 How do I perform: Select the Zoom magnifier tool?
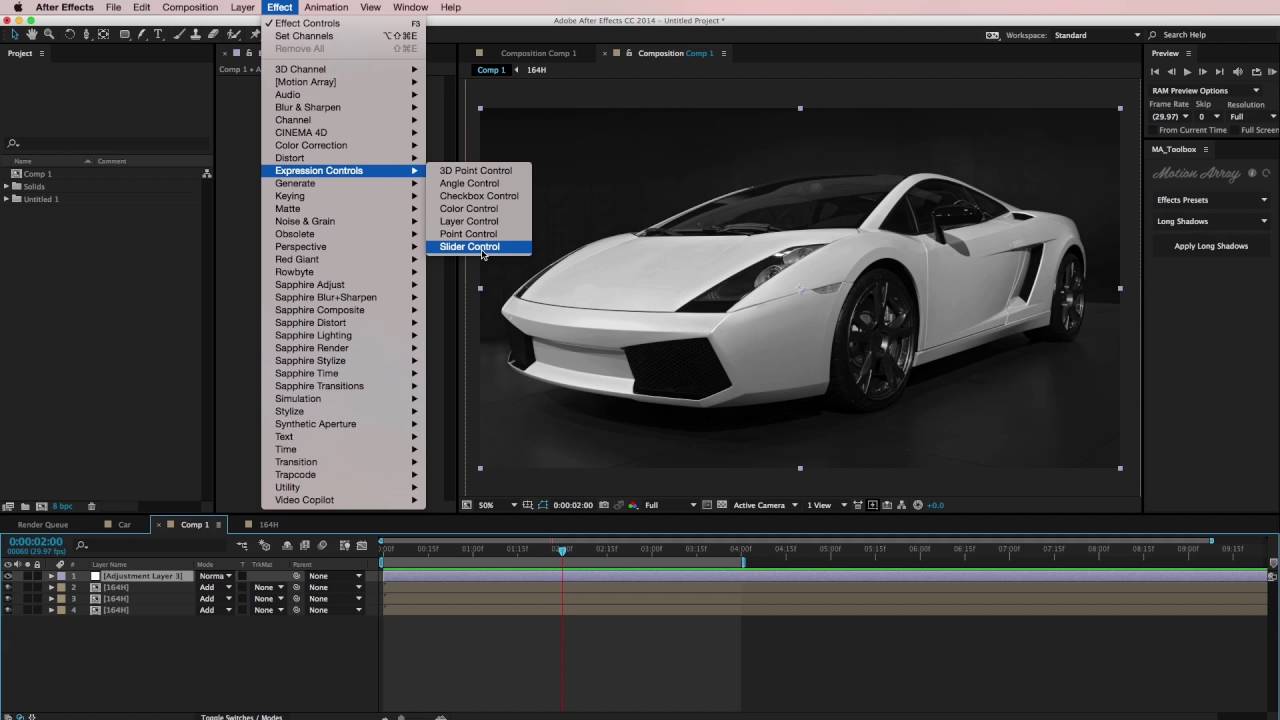(49, 34)
